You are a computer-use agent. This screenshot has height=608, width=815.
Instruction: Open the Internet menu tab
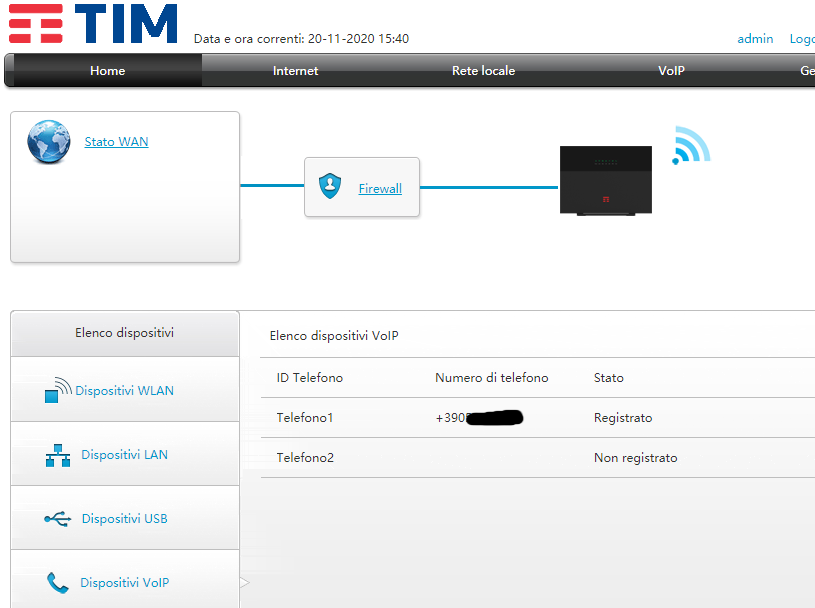295,71
